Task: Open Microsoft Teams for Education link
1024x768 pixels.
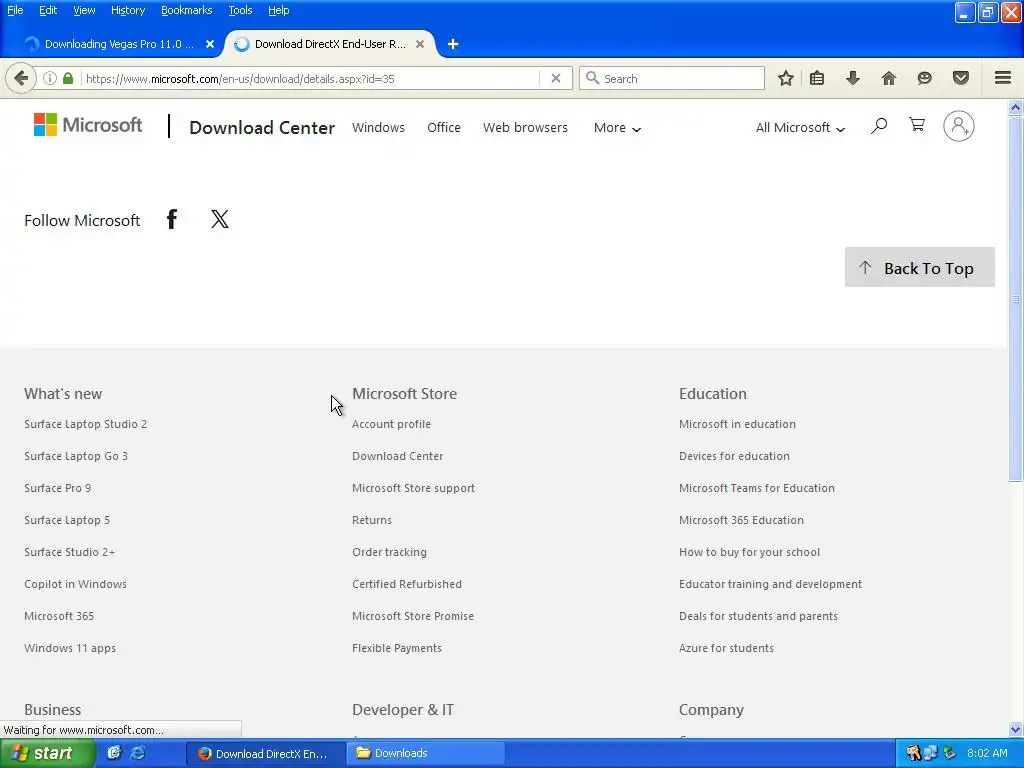Action: (757, 488)
